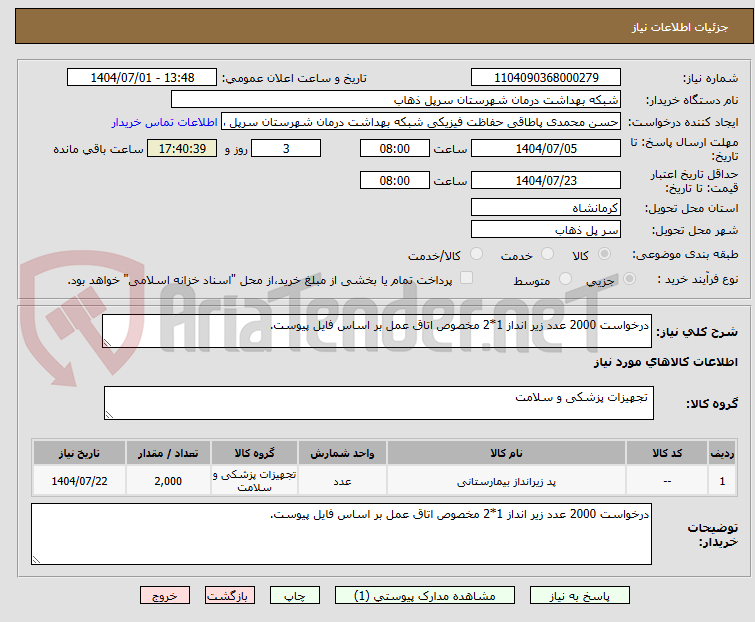755x622 pixels.
Task: Open مشاهده مدارک پیوستی (1) attachments
Action: coord(425,596)
